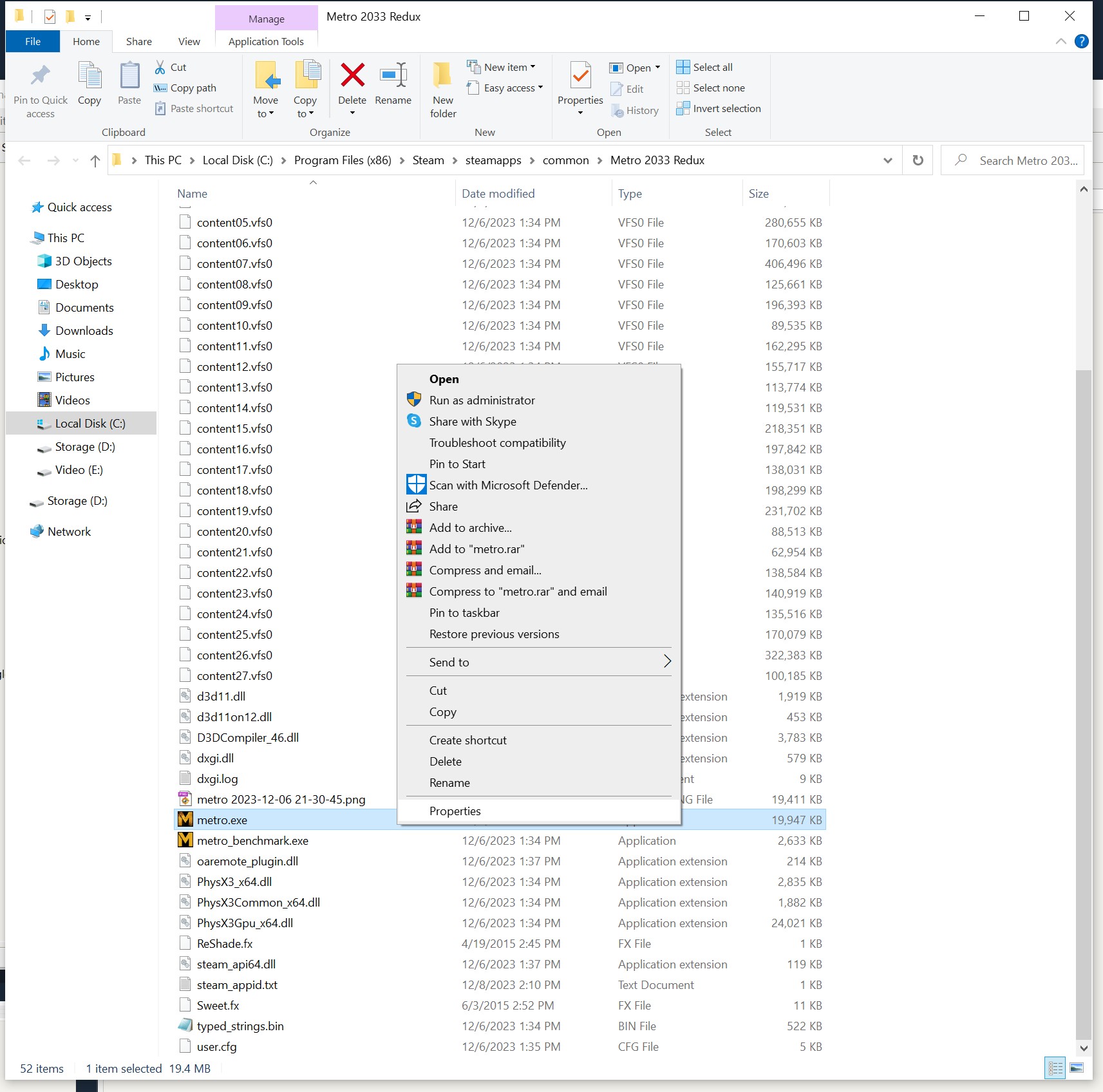Create a New folder from ribbon

(443, 89)
